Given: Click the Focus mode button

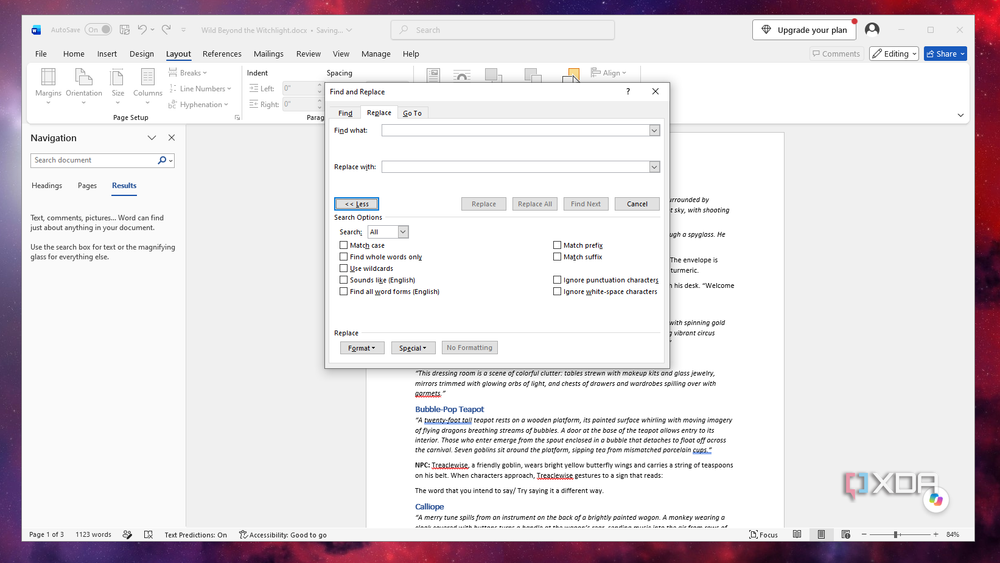Looking at the screenshot, I should [763, 534].
